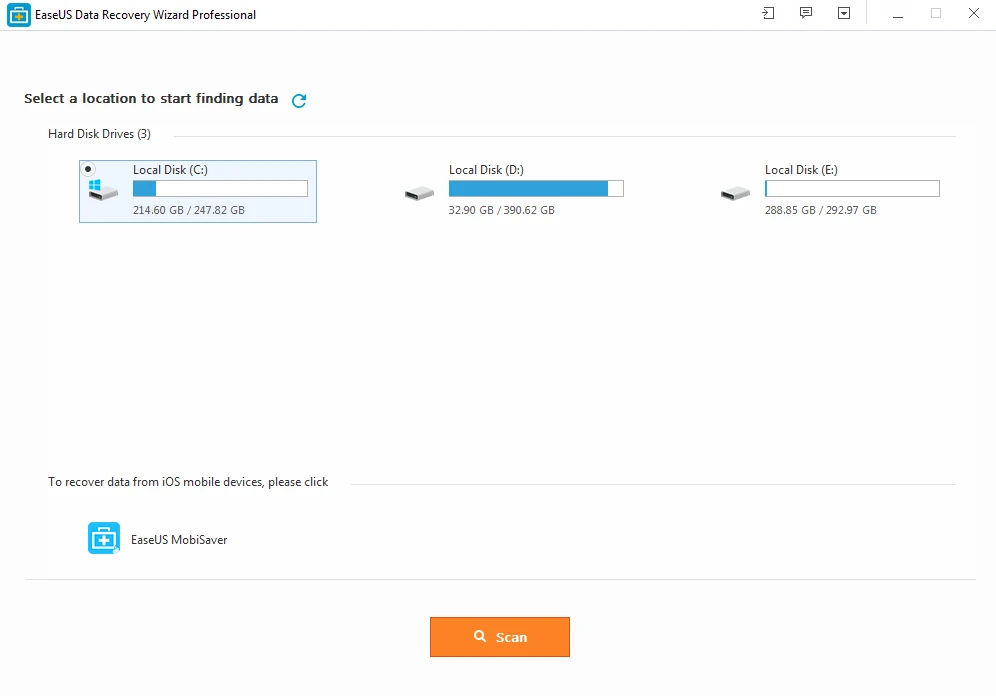
Task: Click the import scan status icon
Action: click(768, 14)
